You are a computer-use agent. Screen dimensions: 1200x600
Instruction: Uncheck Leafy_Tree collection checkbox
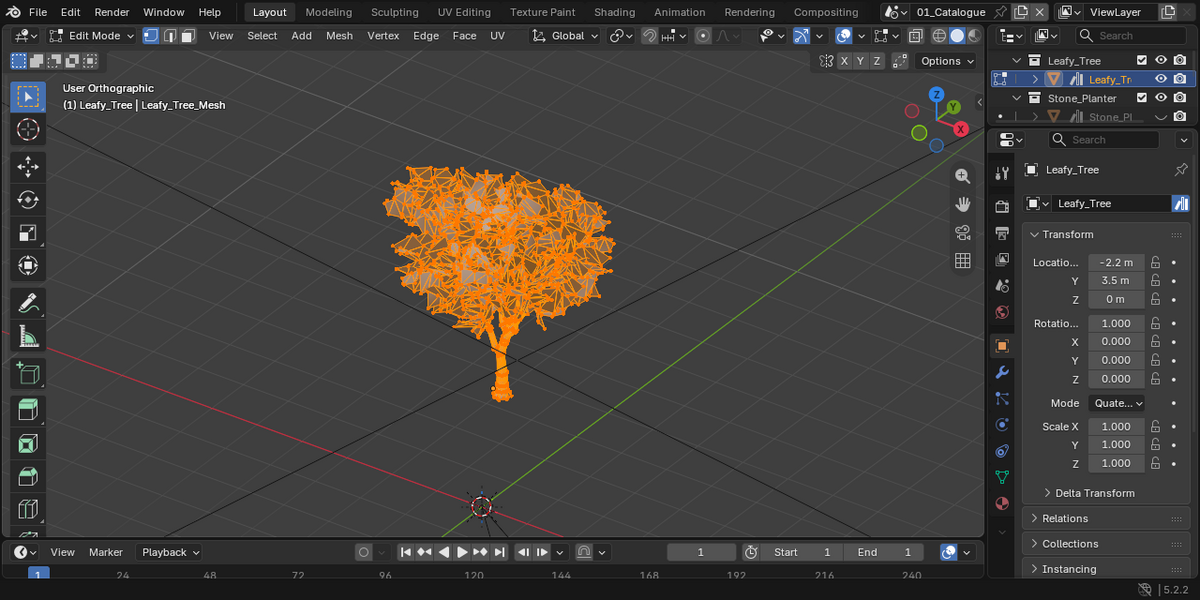1141,60
